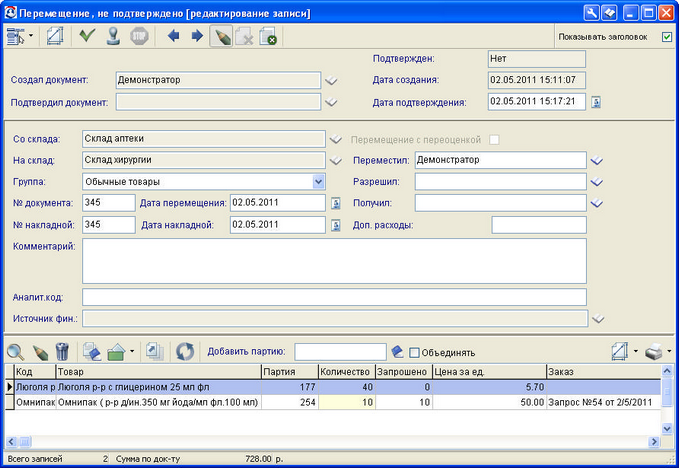This screenshot has height=468, width=679.
Task: Open calendar for Дата перемещения
Action: point(336,203)
